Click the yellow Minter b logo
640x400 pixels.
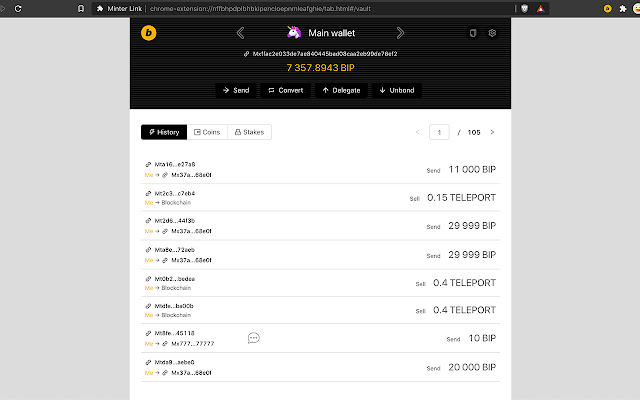(x=149, y=33)
